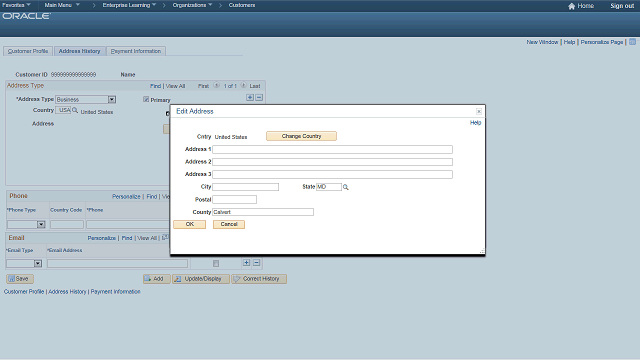Open Address History footer link

[67, 292]
